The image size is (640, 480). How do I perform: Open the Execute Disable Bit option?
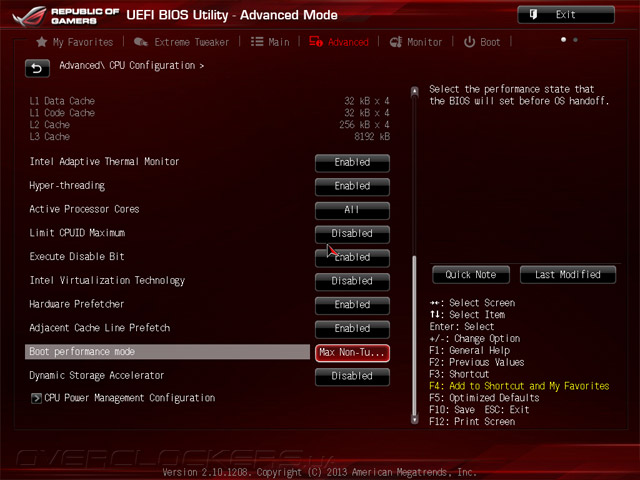pos(352,258)
